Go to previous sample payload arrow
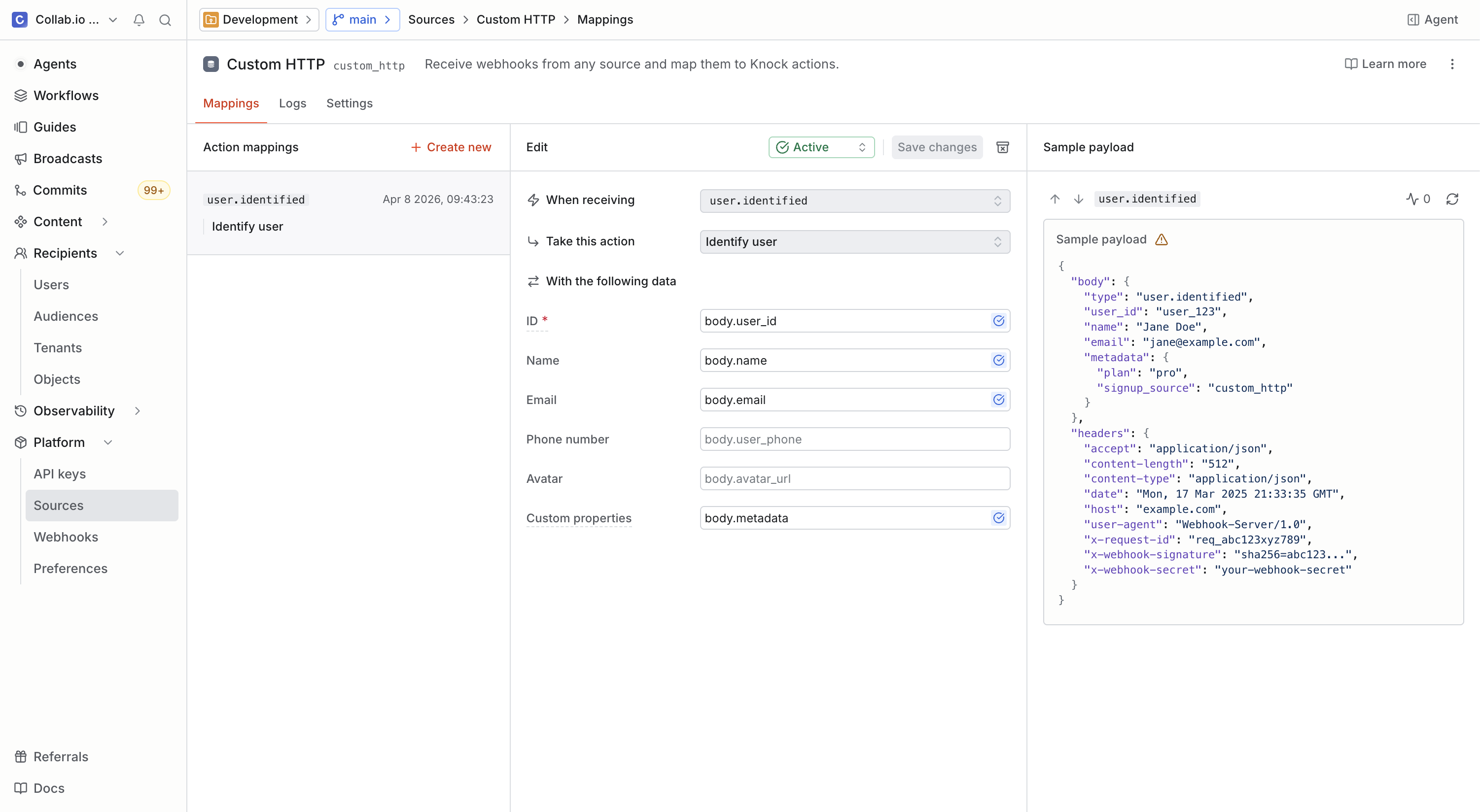The image size is (1480, 812). click(1055, 199)
